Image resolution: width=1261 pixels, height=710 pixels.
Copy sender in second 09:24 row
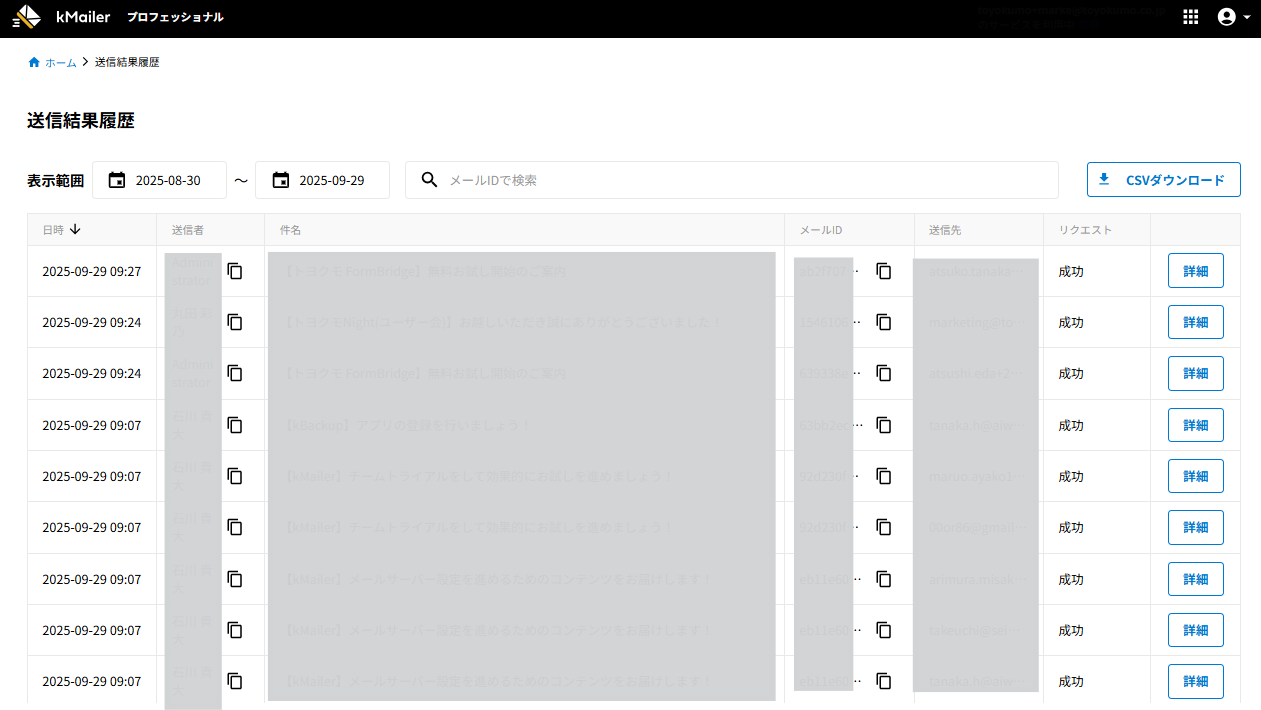[235, 373]
